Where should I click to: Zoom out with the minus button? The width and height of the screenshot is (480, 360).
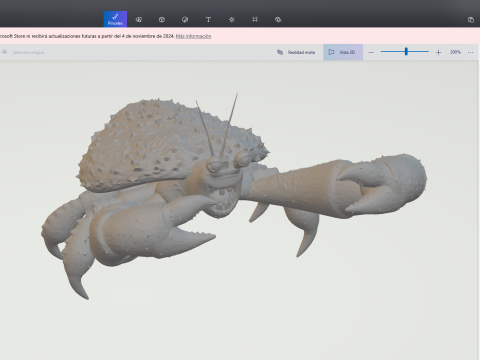click(x=371, y=52)
